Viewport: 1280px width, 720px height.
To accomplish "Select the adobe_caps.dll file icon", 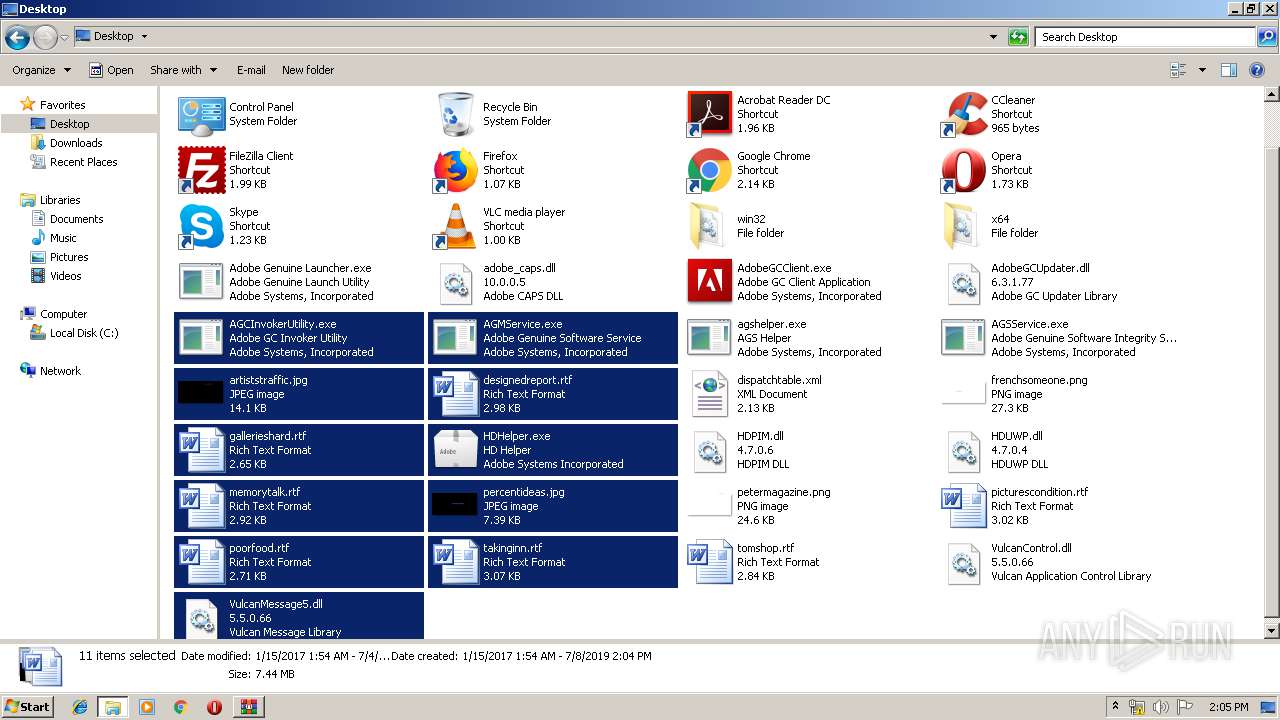I will 455,282.
